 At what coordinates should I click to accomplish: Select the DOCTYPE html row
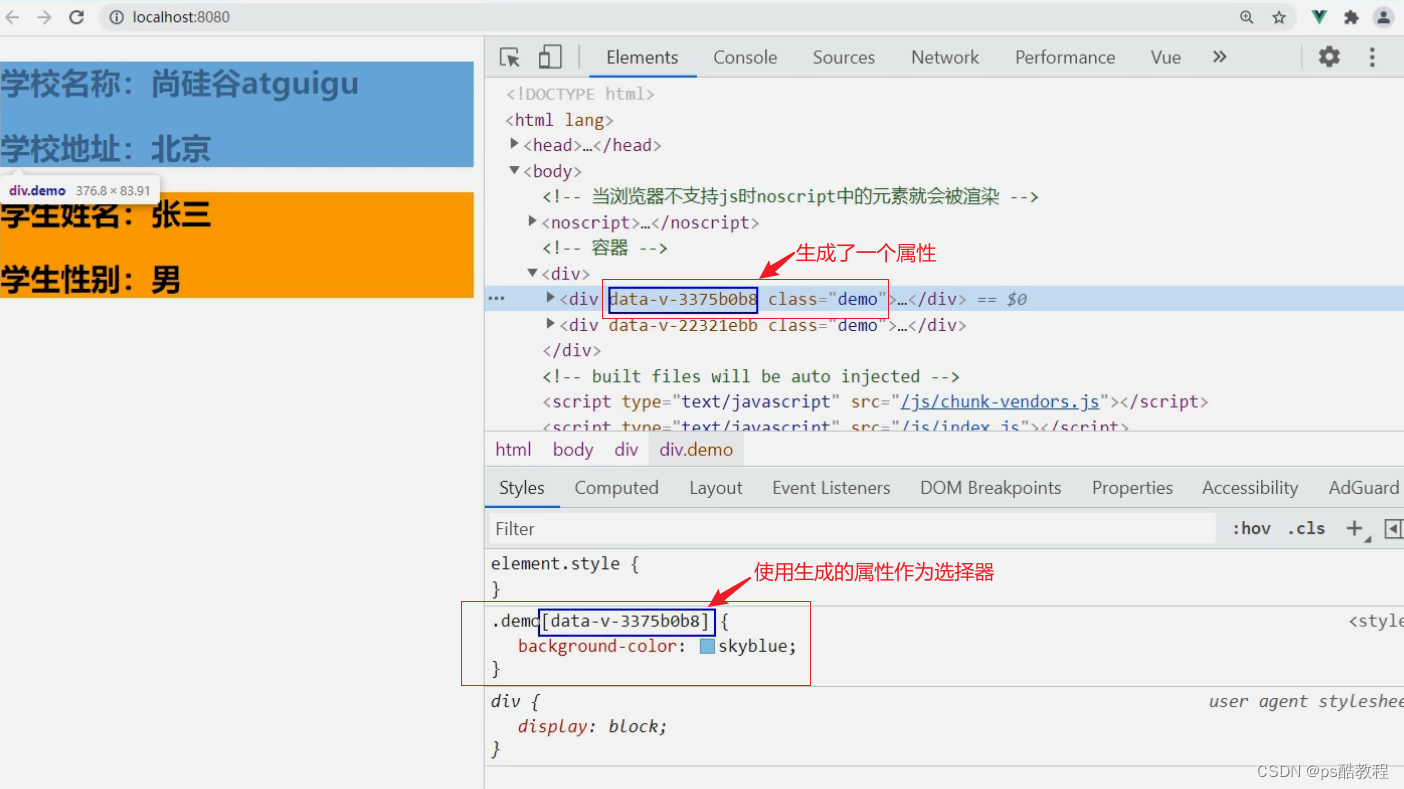pos(580,94)
